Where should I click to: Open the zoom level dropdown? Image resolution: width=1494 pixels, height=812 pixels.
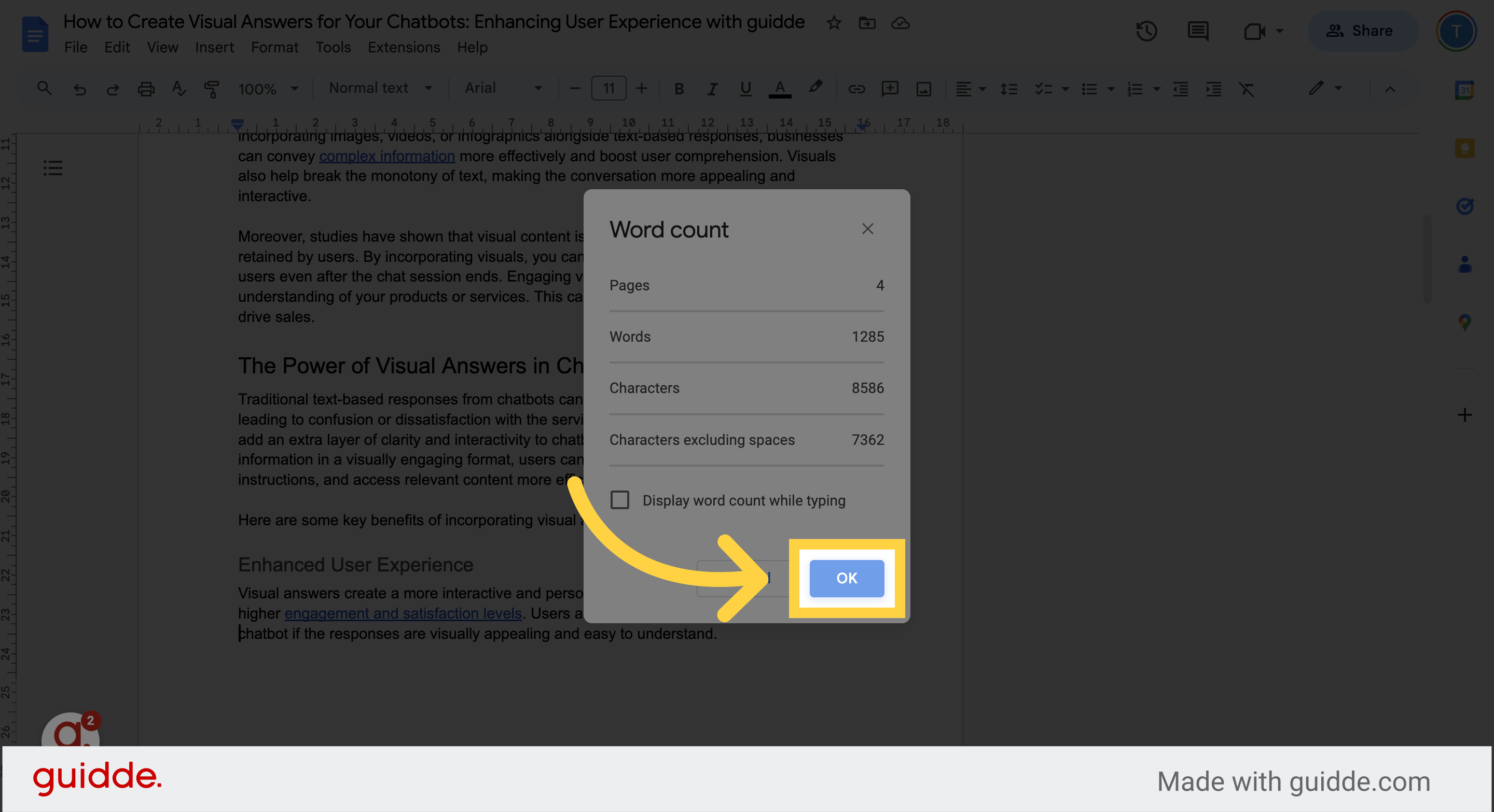[268, 89]
